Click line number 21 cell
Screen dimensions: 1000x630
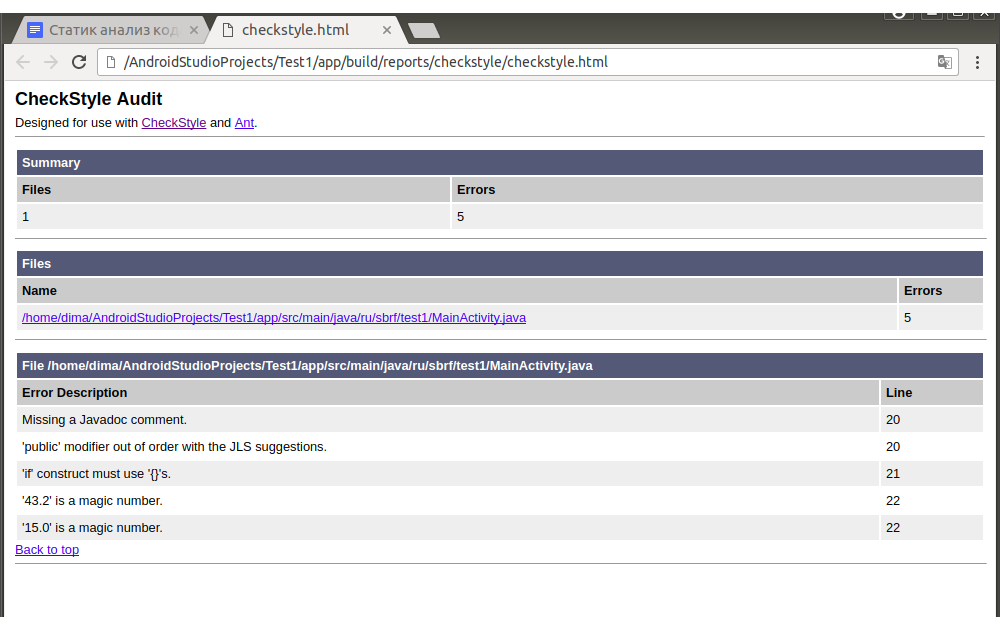click(932, 474)
